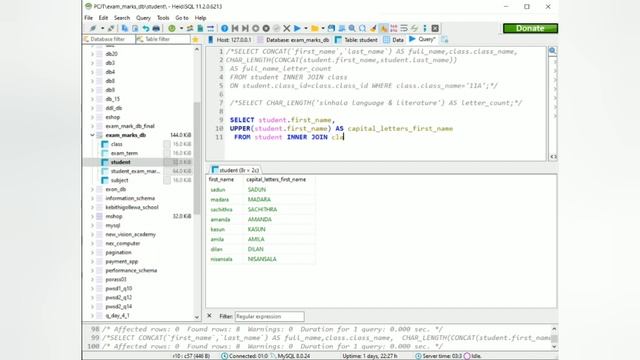This screenshot has height=360, width=640.
Task: Click the Replace text toolbar icon
Action: coord(362,28)
